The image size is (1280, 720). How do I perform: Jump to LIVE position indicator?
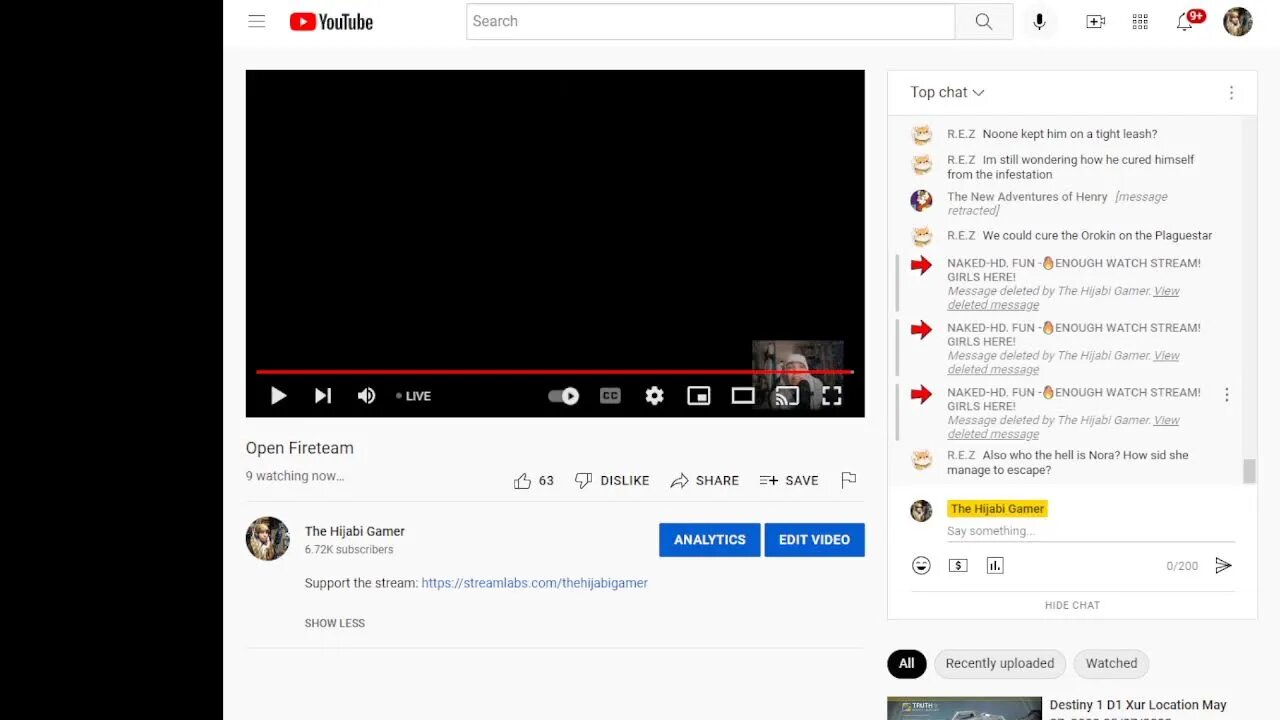coord(414,396)
